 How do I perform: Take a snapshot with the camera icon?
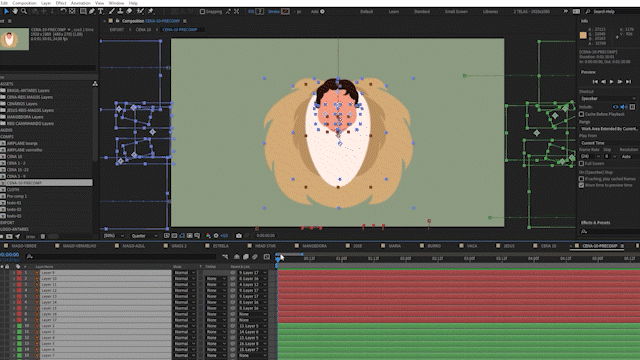point(239,236)
